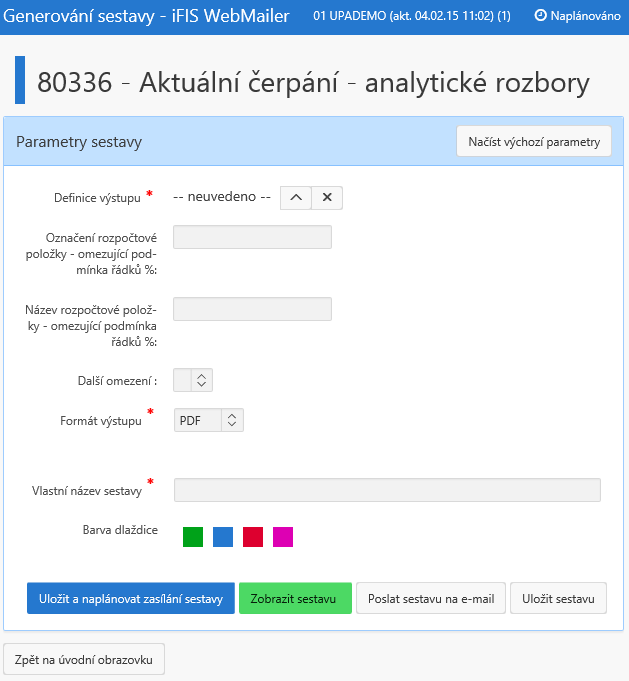Focus the Název rozpočtové položky input field
This screenshot has height=681, width=629.
[252, 309]
